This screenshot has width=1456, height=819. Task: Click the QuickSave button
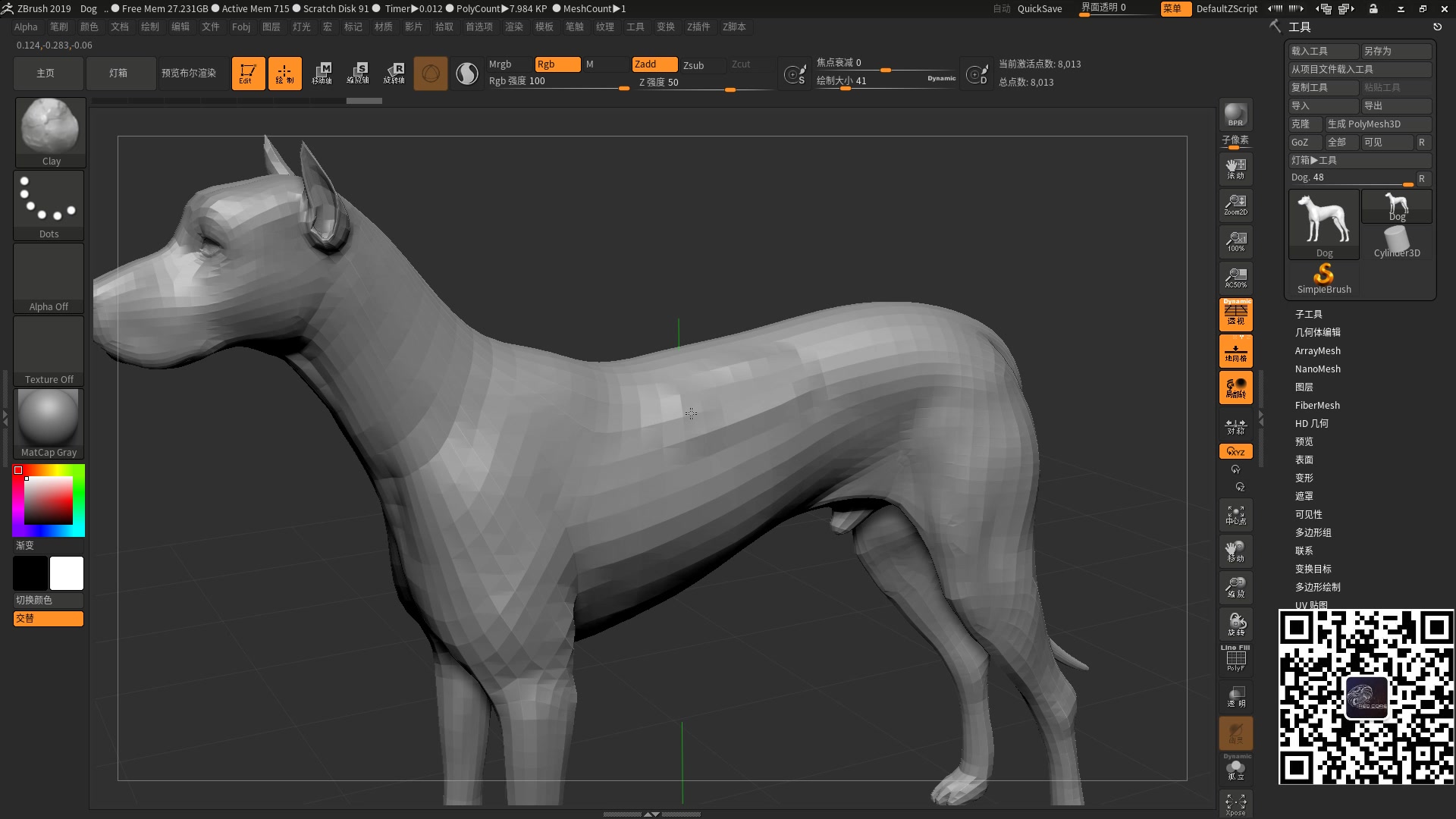1039,8
